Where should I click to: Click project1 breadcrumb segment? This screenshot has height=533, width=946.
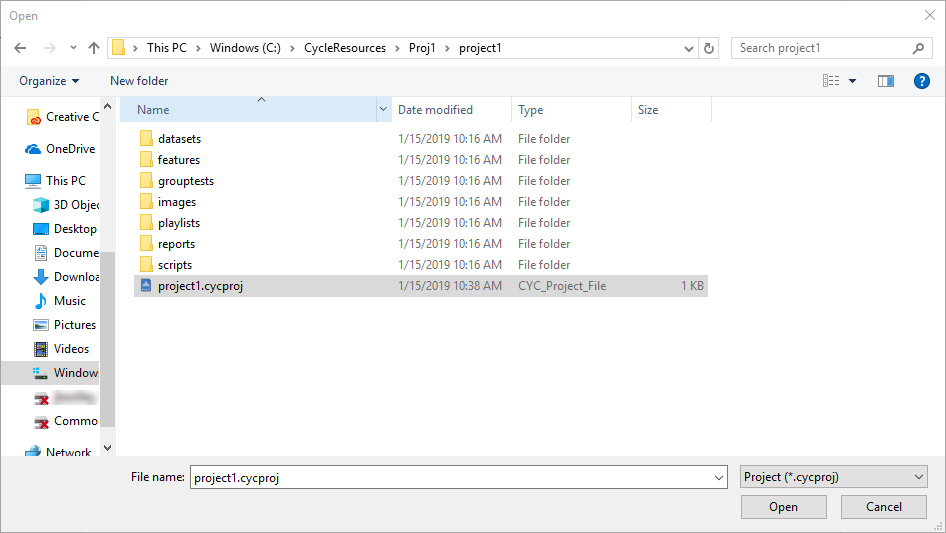point(480,48)
